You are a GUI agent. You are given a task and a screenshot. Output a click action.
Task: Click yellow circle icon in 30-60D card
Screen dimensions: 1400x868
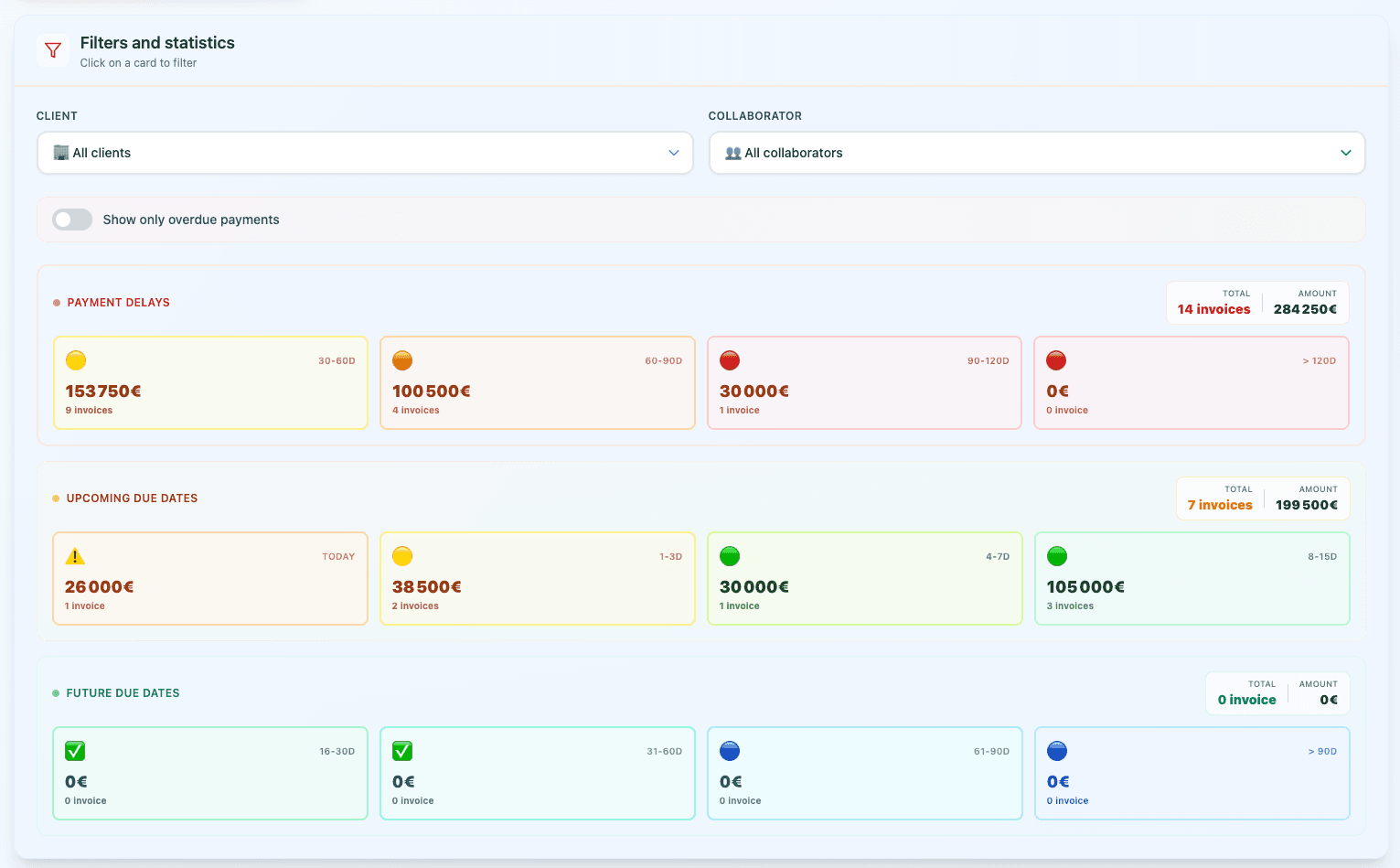[x=76, y=360]
